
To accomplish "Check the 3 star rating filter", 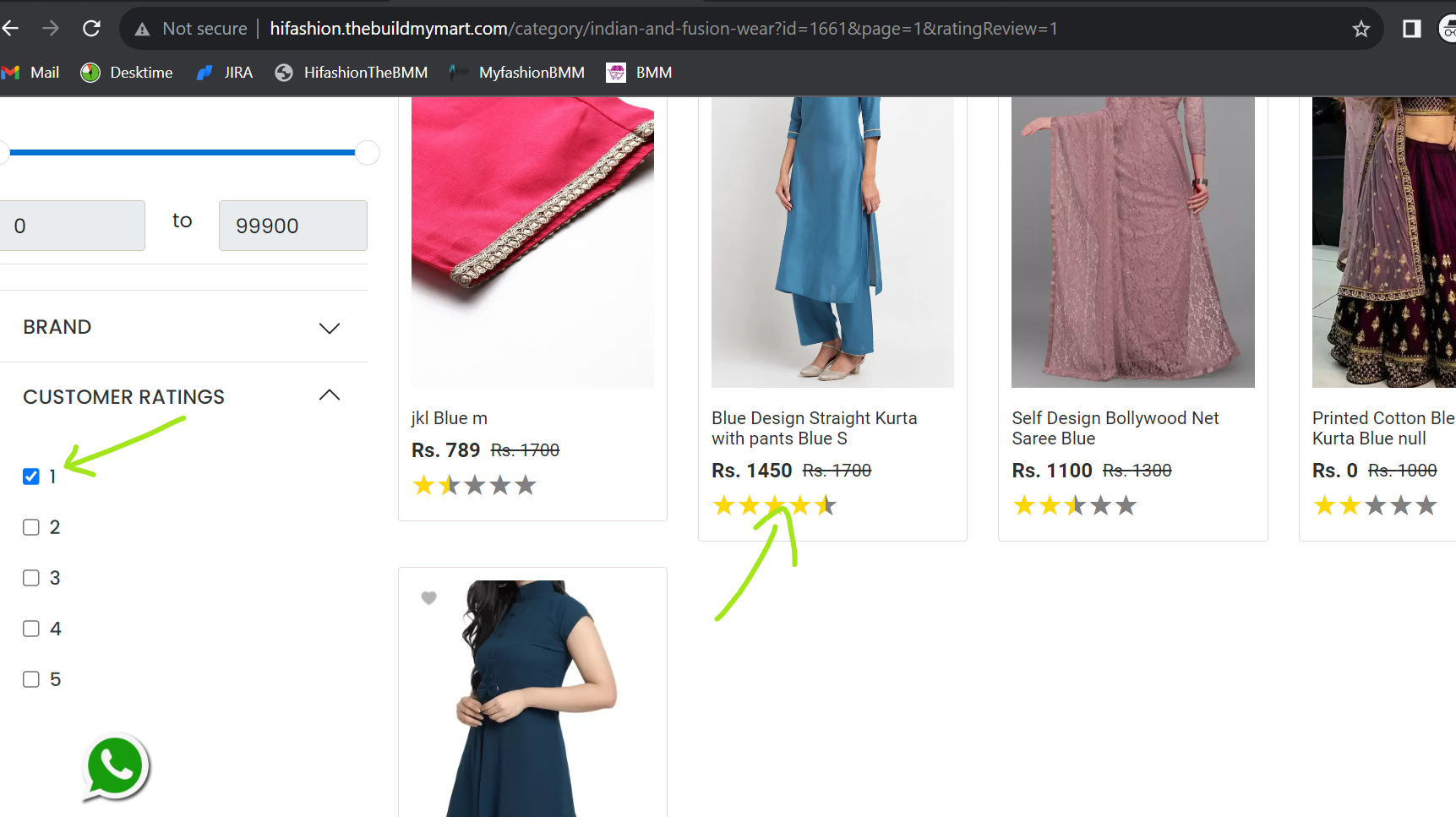I will coord(31,578).
